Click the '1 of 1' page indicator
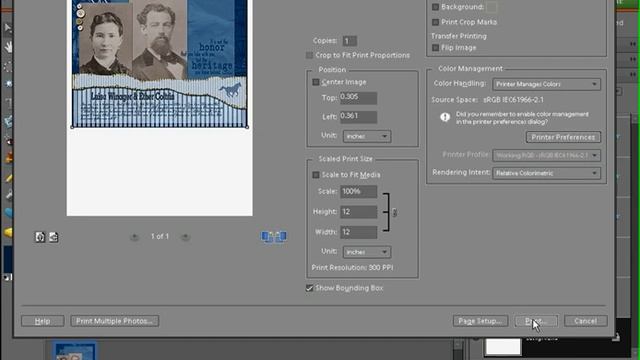The height and width of the screenshot is (360, 640). [x=160, y=237]
